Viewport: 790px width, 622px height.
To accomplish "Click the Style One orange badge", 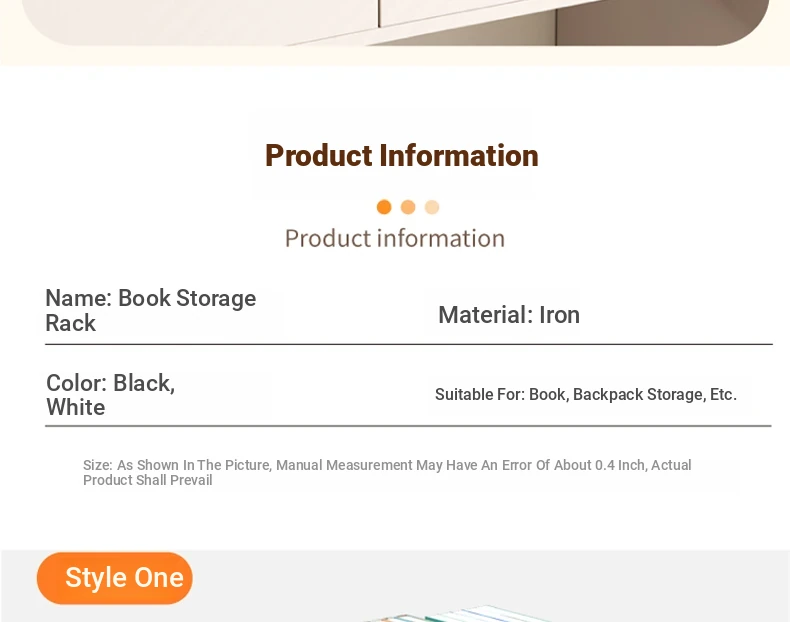I will pyautogui.click(x=114, y=578).
